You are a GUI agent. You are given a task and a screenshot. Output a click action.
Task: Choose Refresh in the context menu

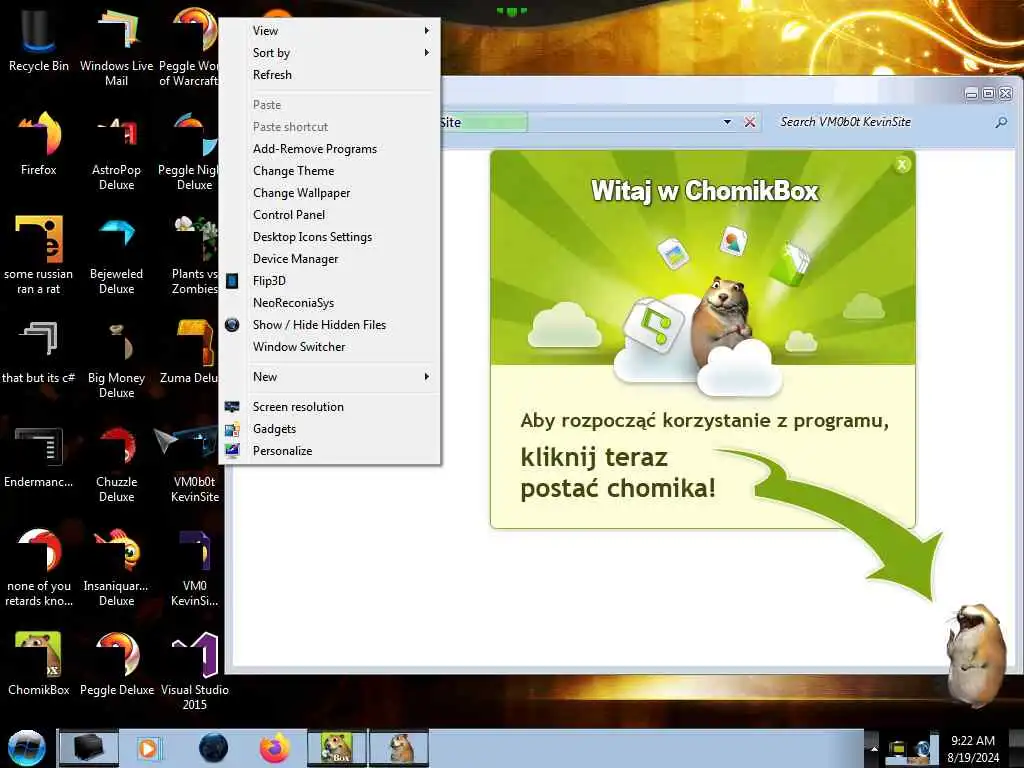330,75
